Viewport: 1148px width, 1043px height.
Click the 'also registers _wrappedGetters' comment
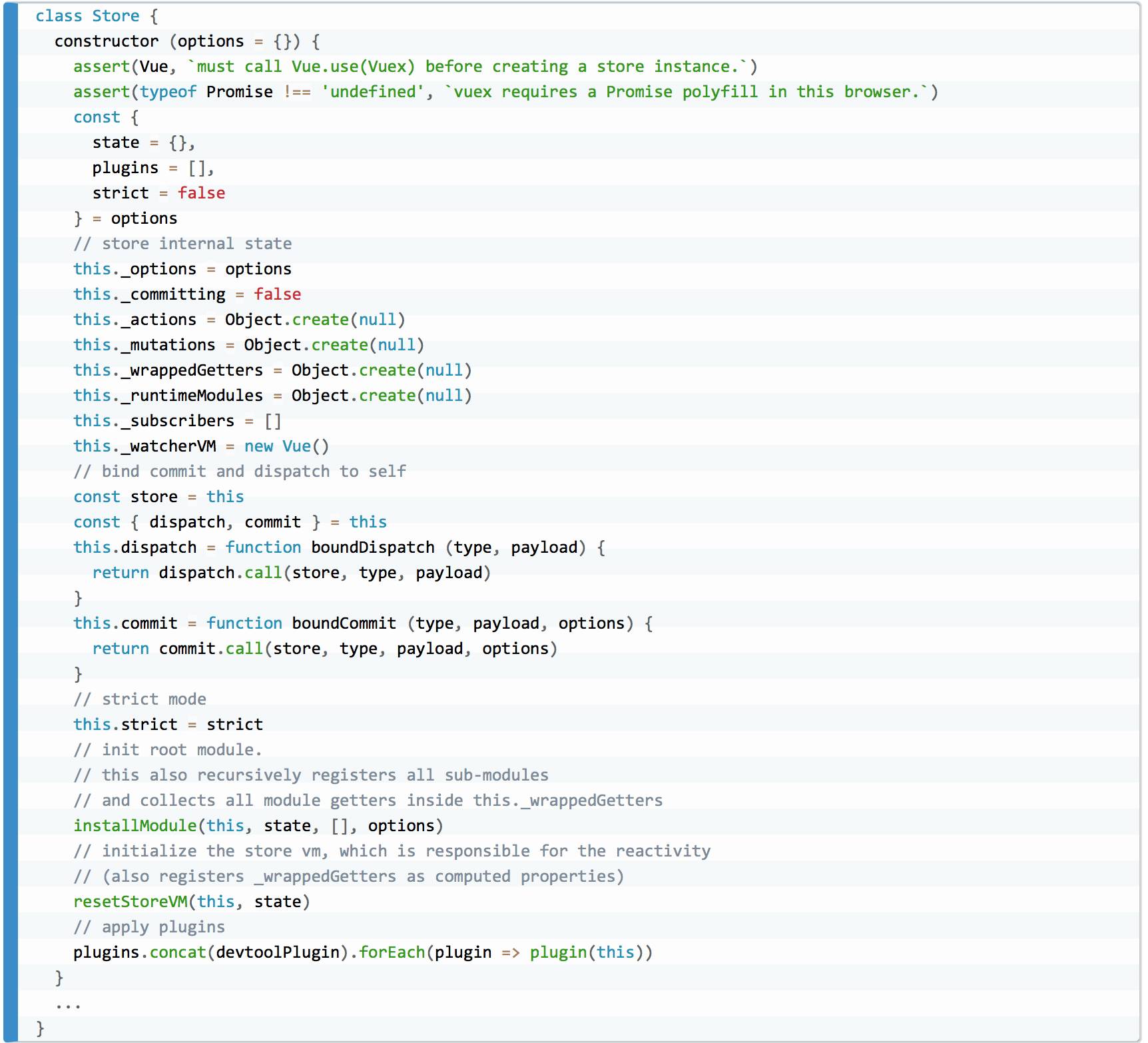[349, 876]
